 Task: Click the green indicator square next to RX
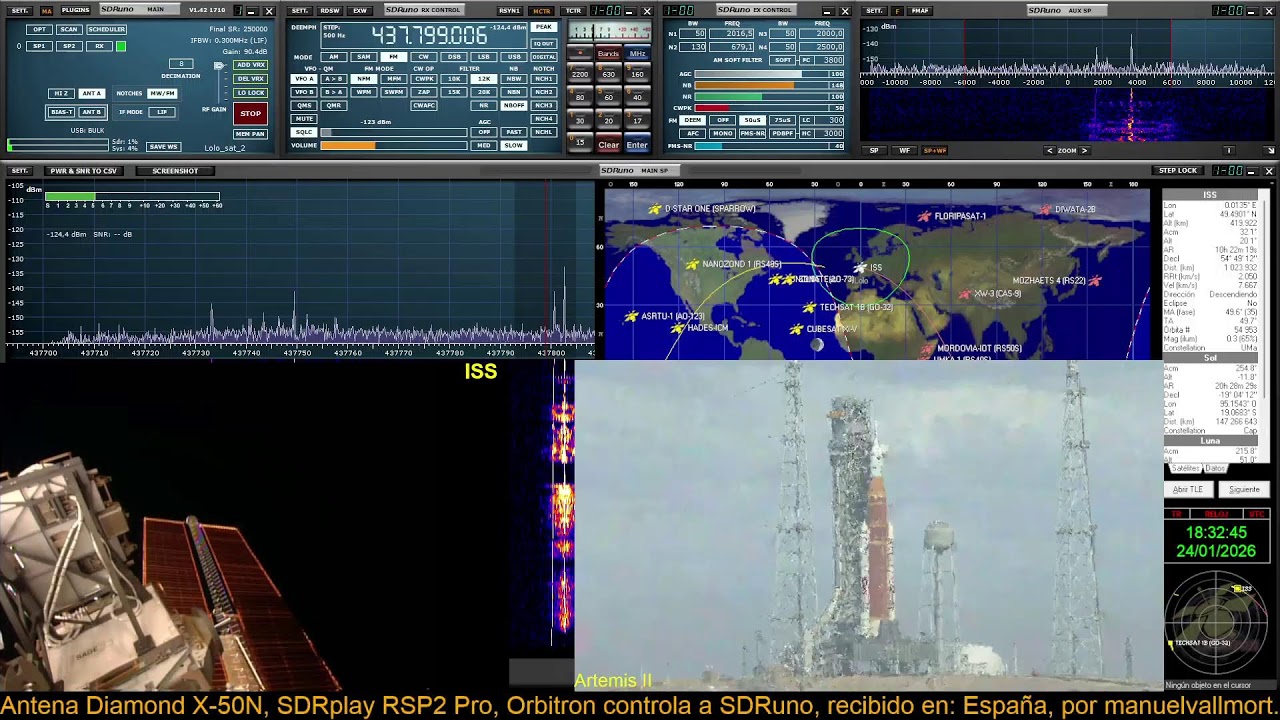[121, 46]
